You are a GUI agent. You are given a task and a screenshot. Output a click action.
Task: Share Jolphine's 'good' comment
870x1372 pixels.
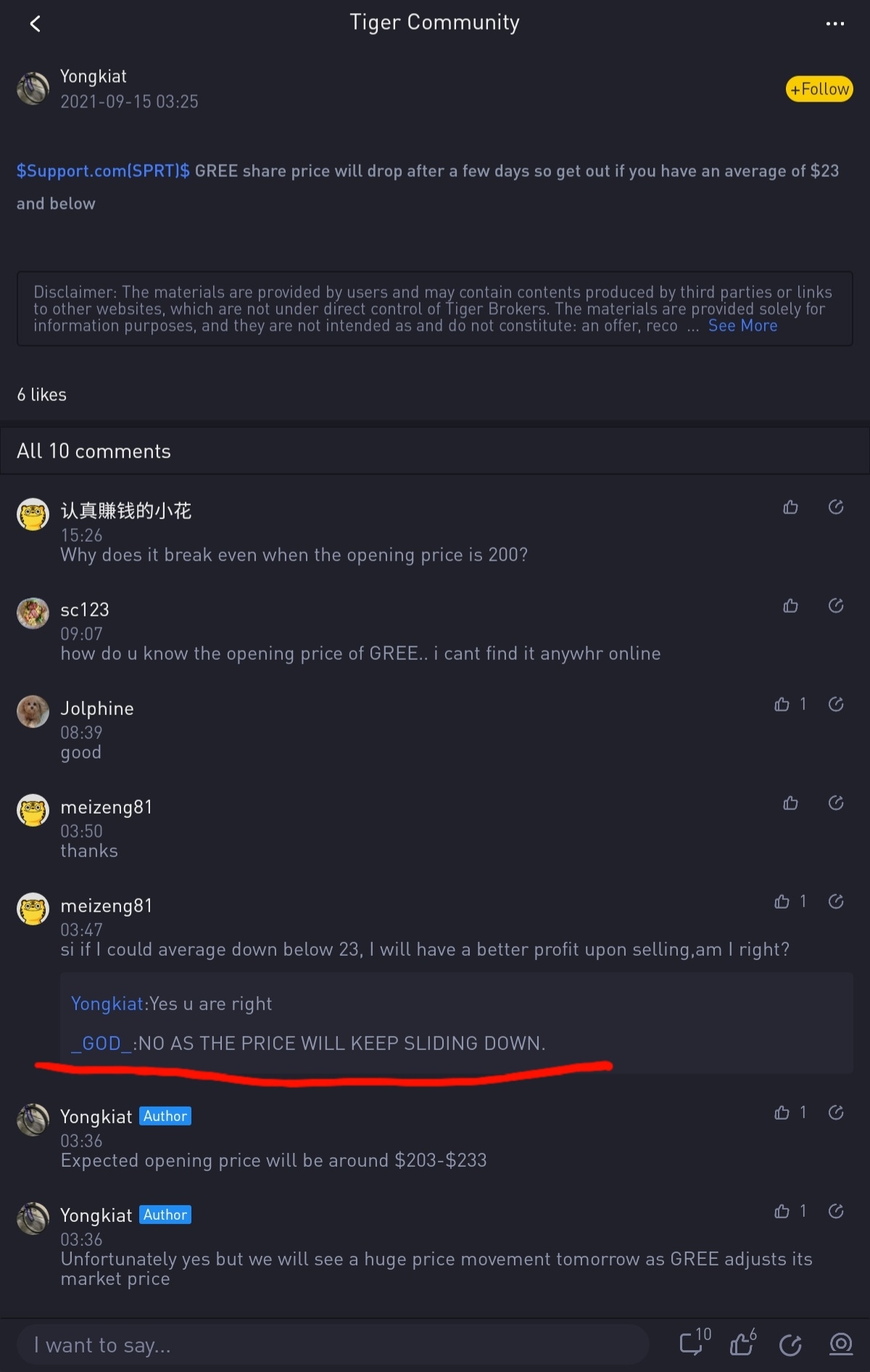coord(836,704)
